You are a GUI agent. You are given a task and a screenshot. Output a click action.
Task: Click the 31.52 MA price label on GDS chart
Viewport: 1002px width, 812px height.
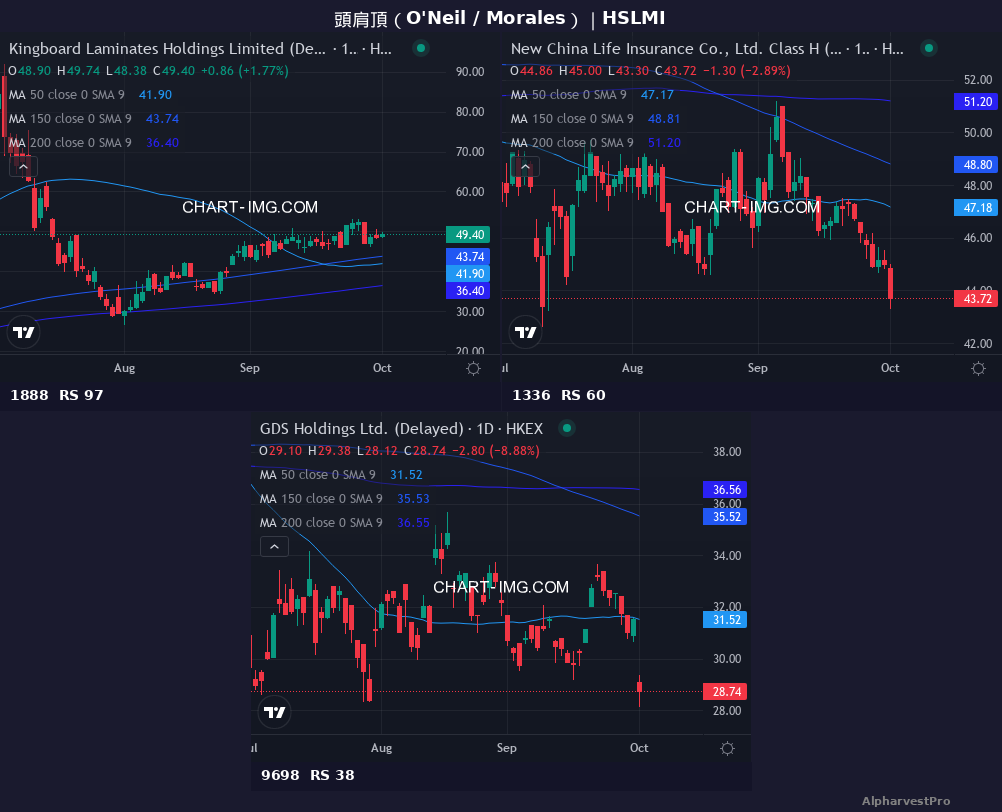(725, 620)
